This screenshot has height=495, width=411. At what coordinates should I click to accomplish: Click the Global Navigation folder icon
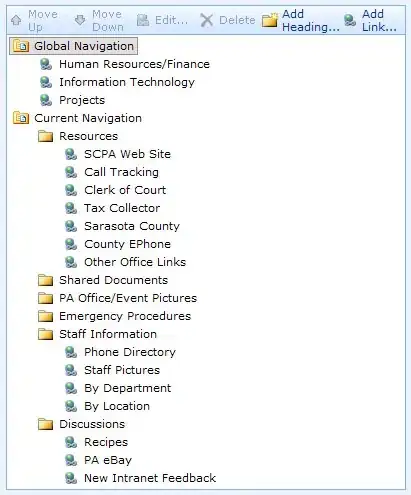[x=21, y=46]
